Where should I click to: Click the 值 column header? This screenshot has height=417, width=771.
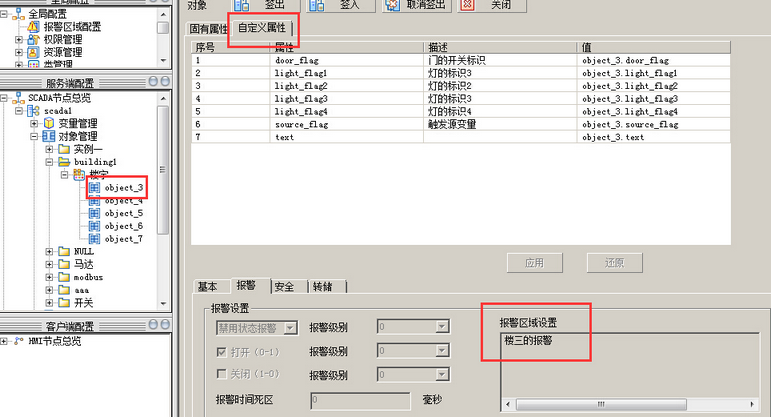point(653,47)
